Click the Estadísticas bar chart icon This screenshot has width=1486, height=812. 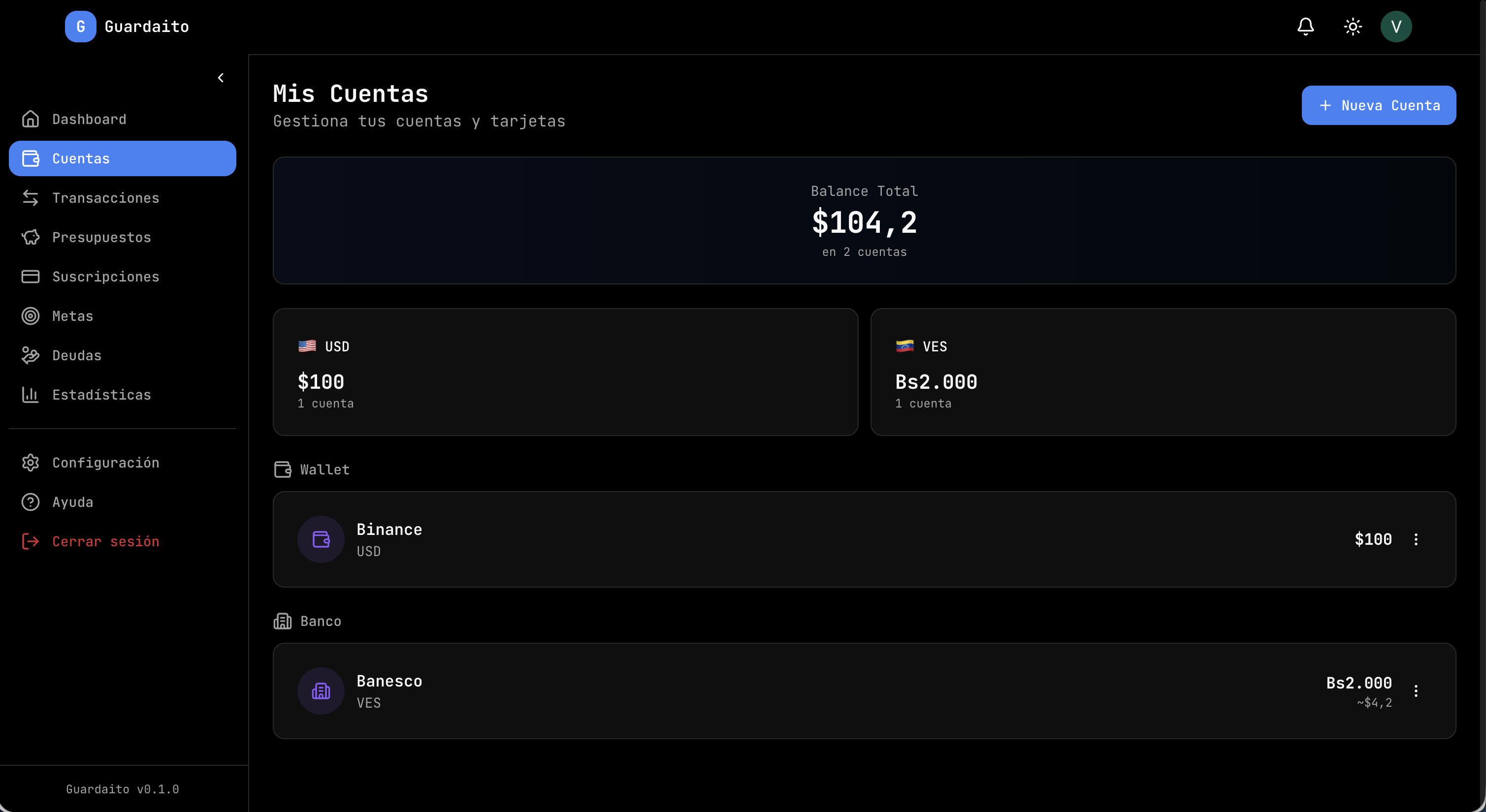31,395
